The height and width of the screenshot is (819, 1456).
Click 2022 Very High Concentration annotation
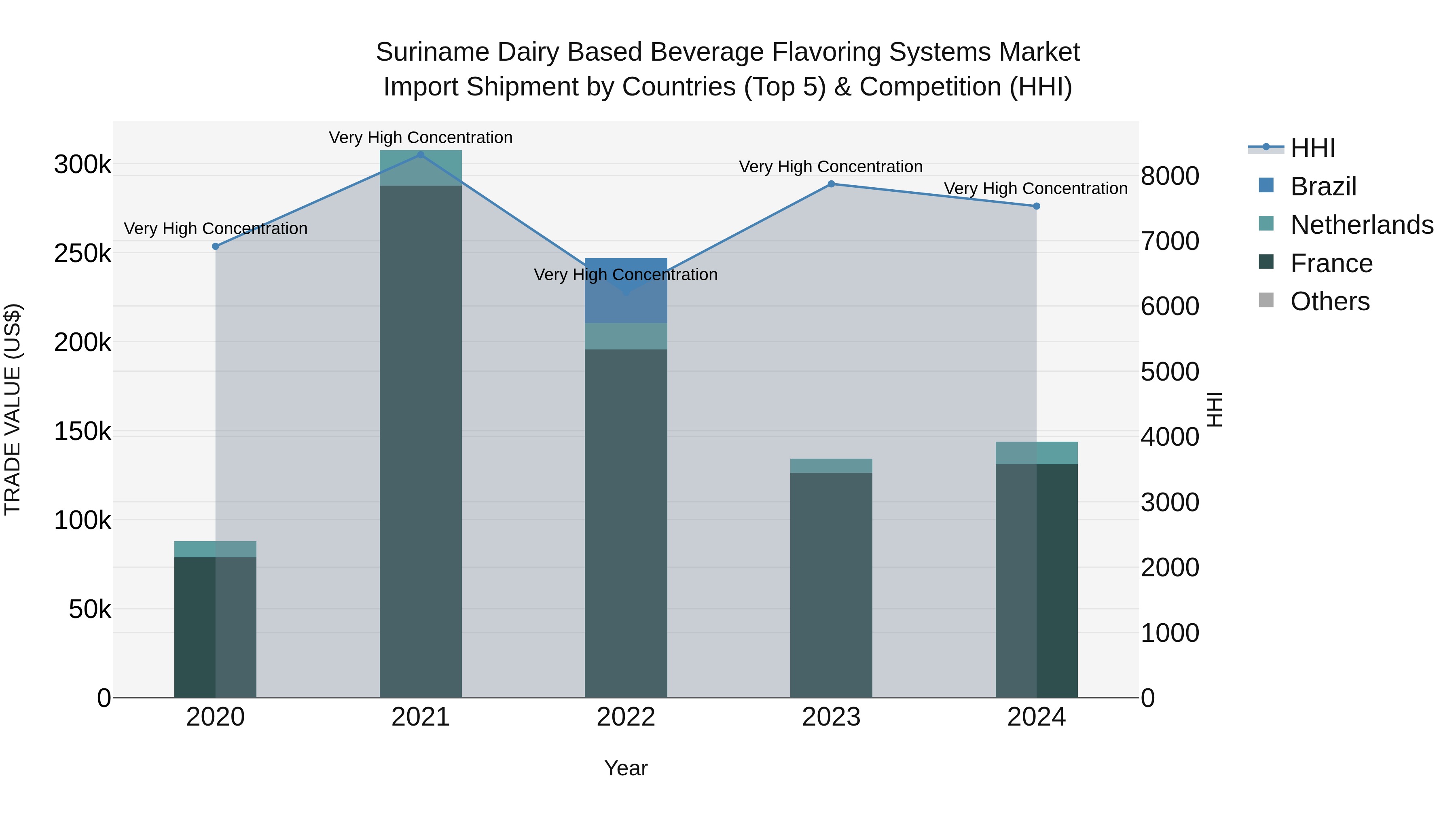[626, 275]
